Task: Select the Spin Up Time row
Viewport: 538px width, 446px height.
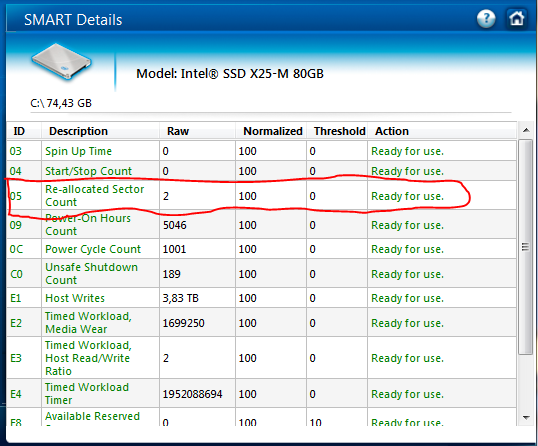Action: tap(261, 151)
